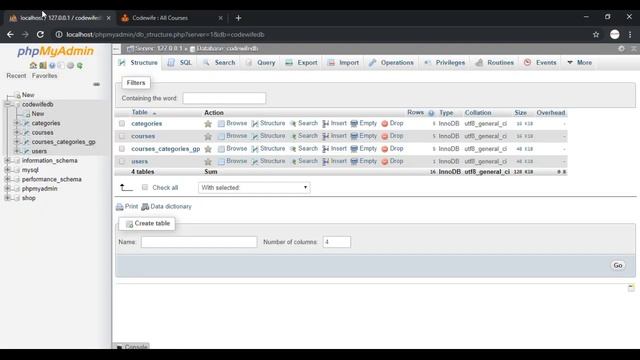
Task: Drop the categories table
Action: 392,123
